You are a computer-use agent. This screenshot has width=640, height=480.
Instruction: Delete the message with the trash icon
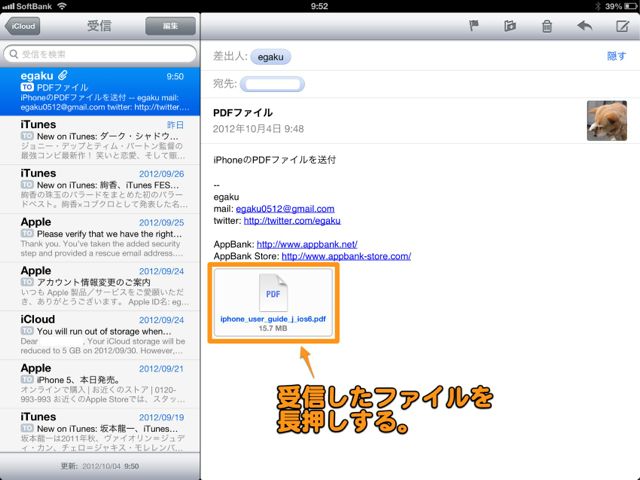tap(547, 26)
